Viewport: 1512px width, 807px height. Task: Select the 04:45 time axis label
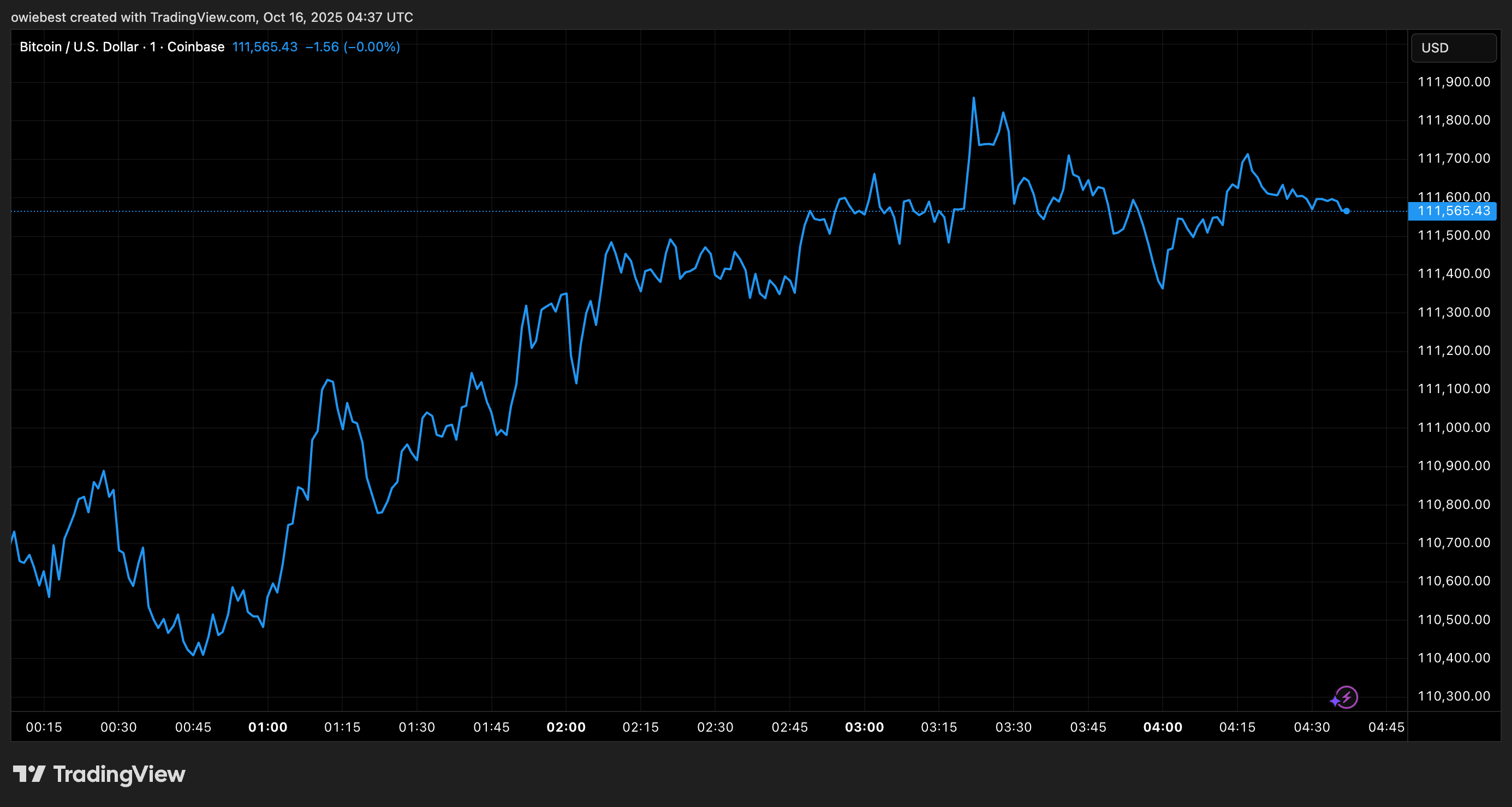coord(1388,727)
